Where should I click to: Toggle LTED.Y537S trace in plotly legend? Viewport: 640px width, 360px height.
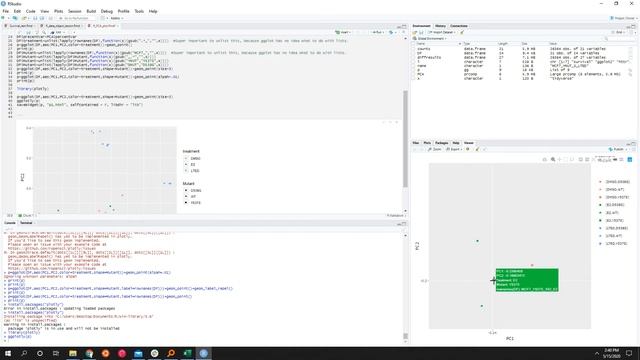click(x=613, y=244)
